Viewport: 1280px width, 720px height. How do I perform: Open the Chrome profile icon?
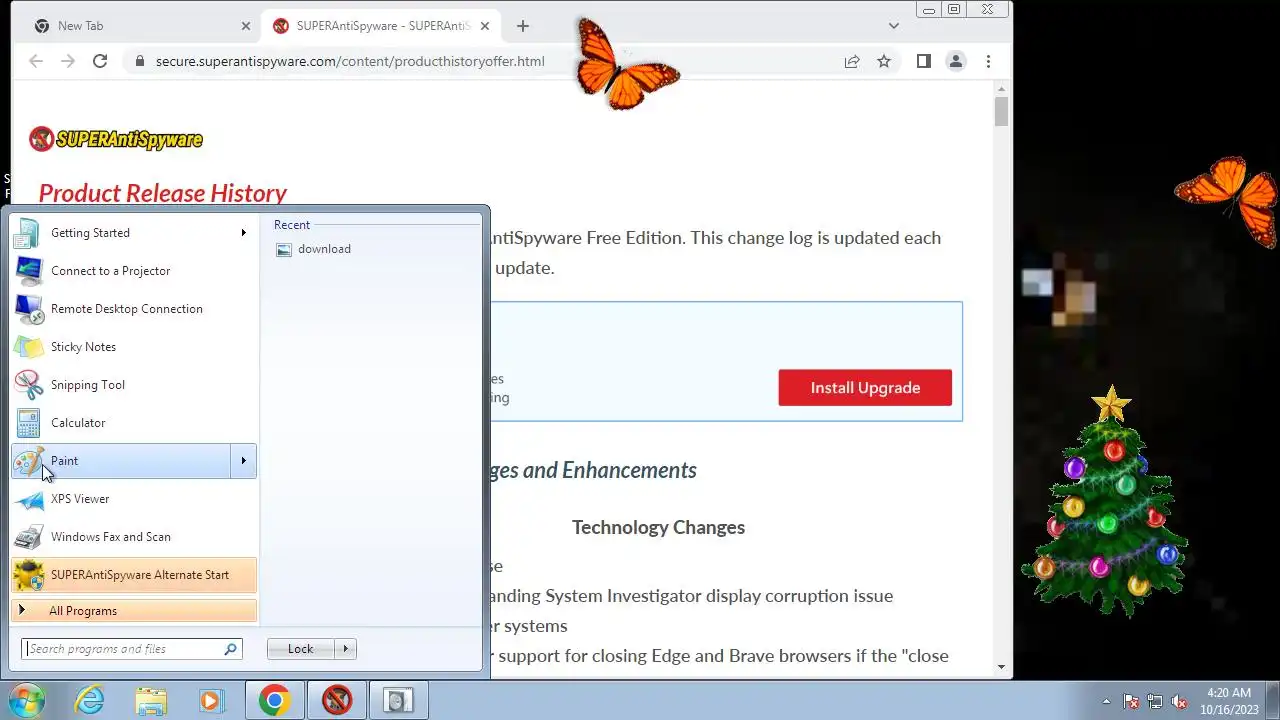[956, 61]
